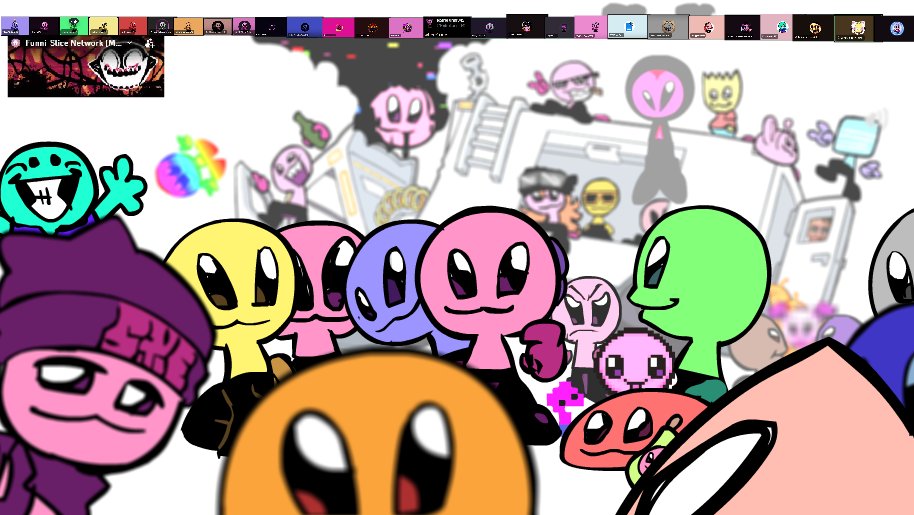914x515 pixels.
Task: Select the dark tile with round blue avatar
Action: click(895, 28)
